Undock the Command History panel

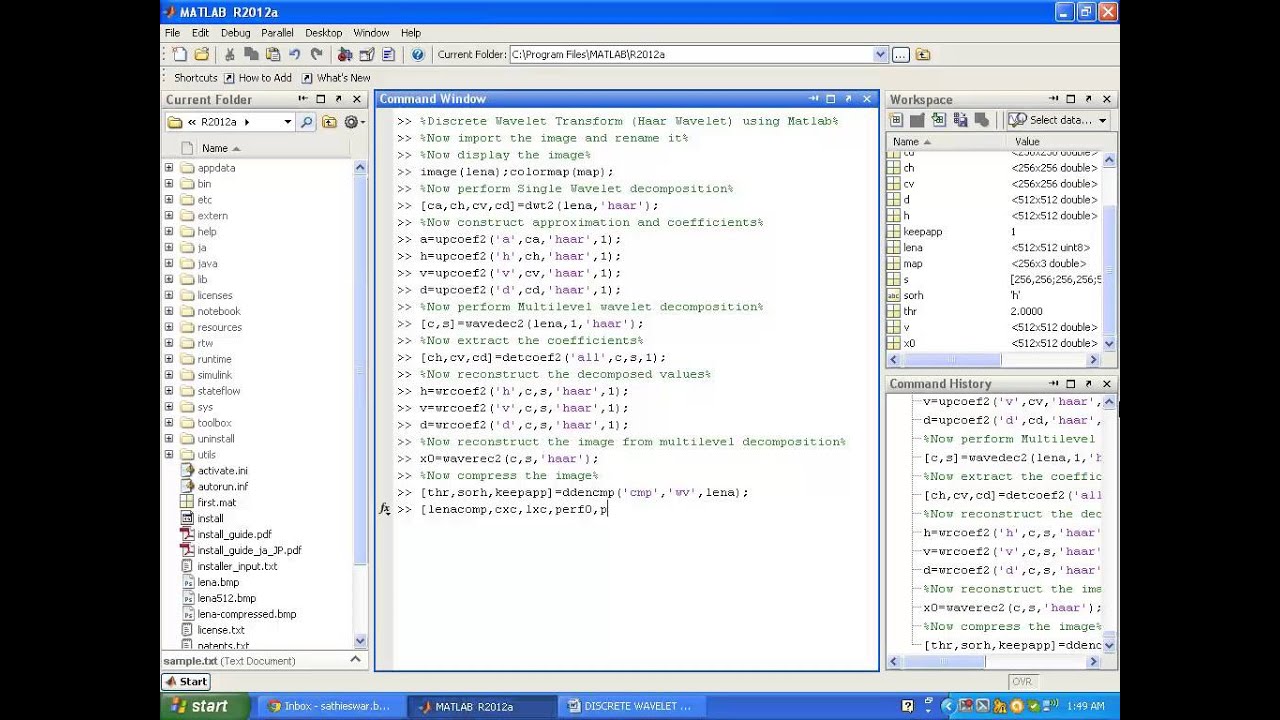click(x=1089, y=383)
